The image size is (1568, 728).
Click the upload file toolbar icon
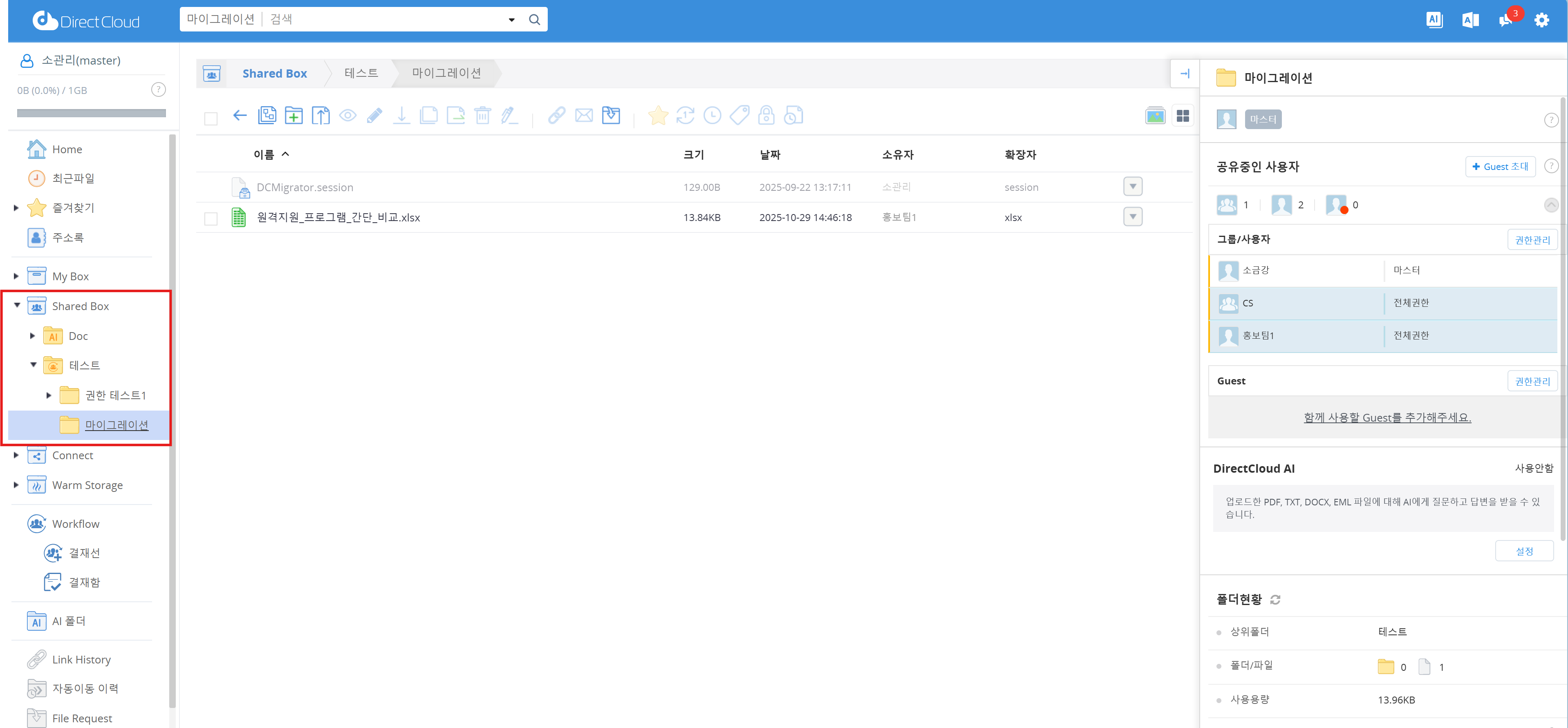coord(321,116)
